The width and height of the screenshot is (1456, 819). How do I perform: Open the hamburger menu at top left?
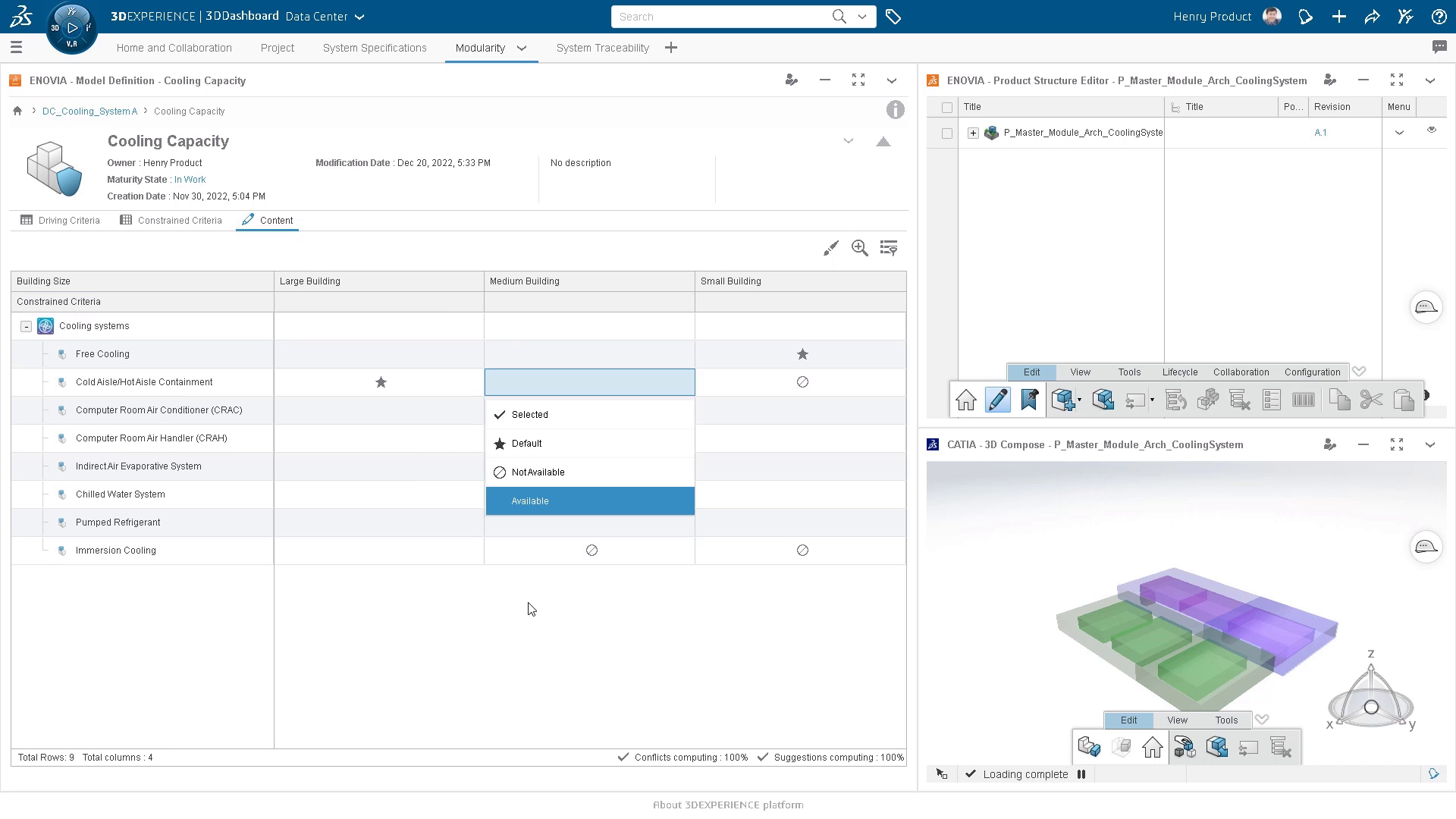point(16,47)
